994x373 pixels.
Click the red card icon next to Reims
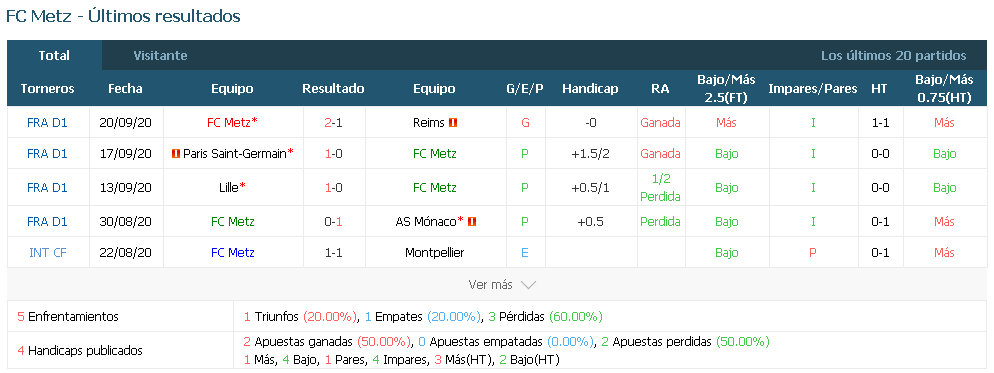coord(453,123)
